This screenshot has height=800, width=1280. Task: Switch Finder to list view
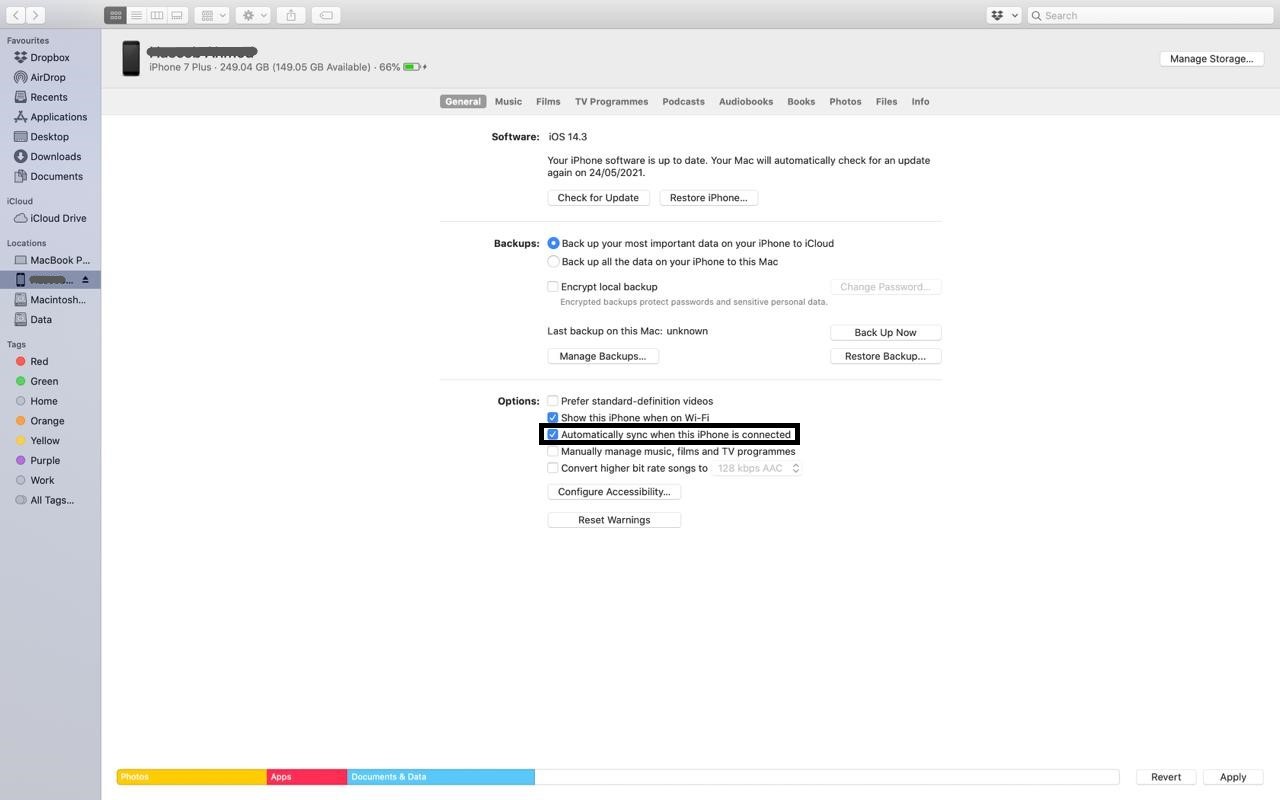click(135, 14)
